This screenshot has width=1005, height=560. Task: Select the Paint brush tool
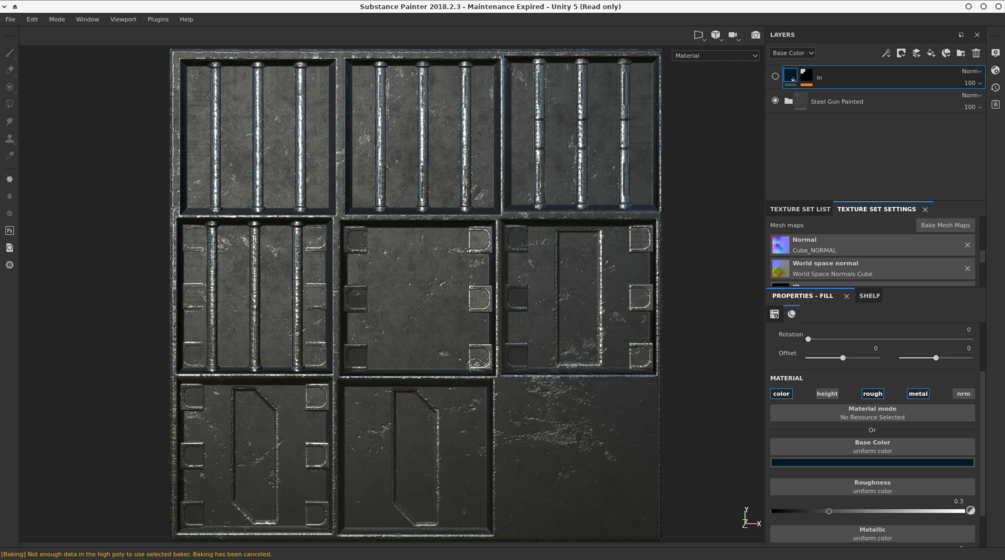pos(10,53)
